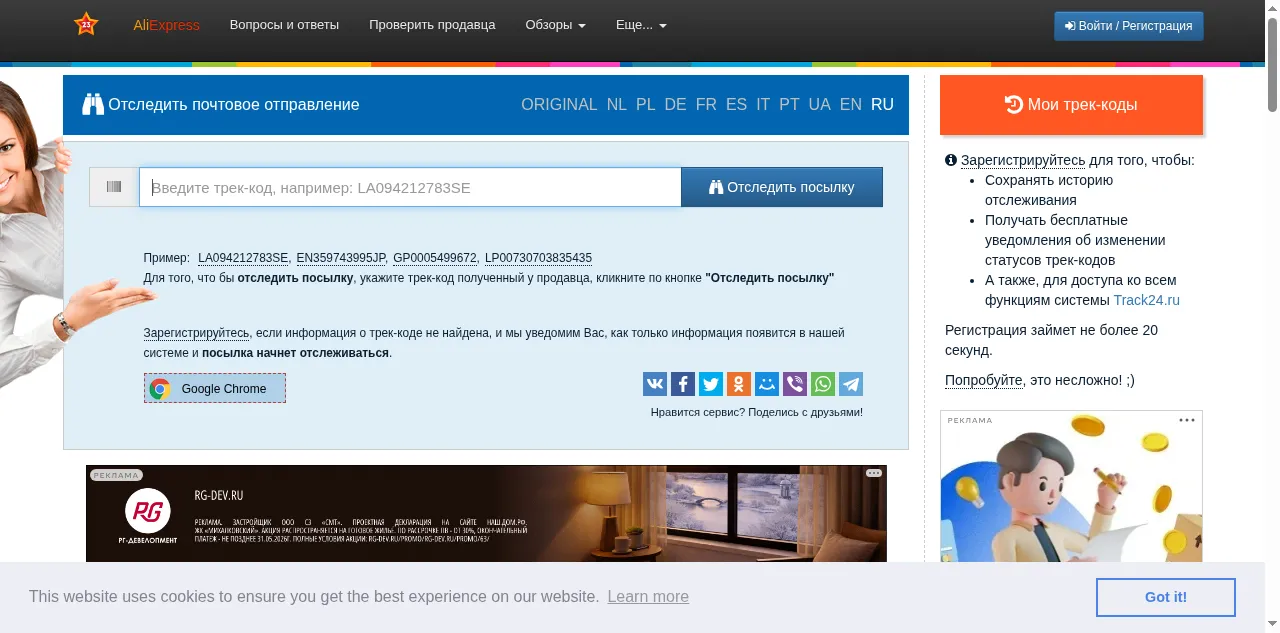Switch language to ES
Image resolution: width=1280 pixels, height=633 pixels.
737,105
